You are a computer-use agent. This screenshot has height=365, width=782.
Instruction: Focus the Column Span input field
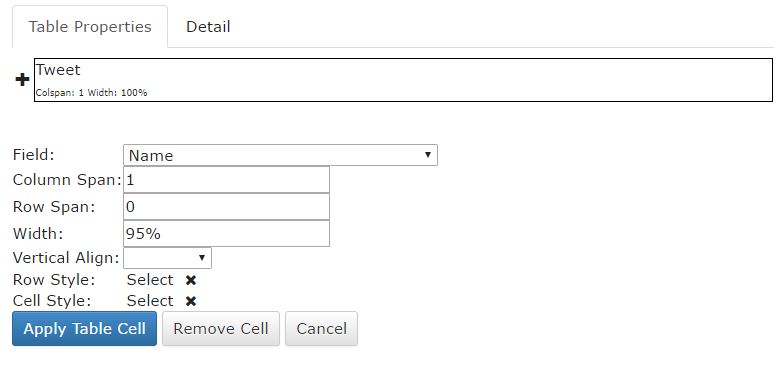226,180
